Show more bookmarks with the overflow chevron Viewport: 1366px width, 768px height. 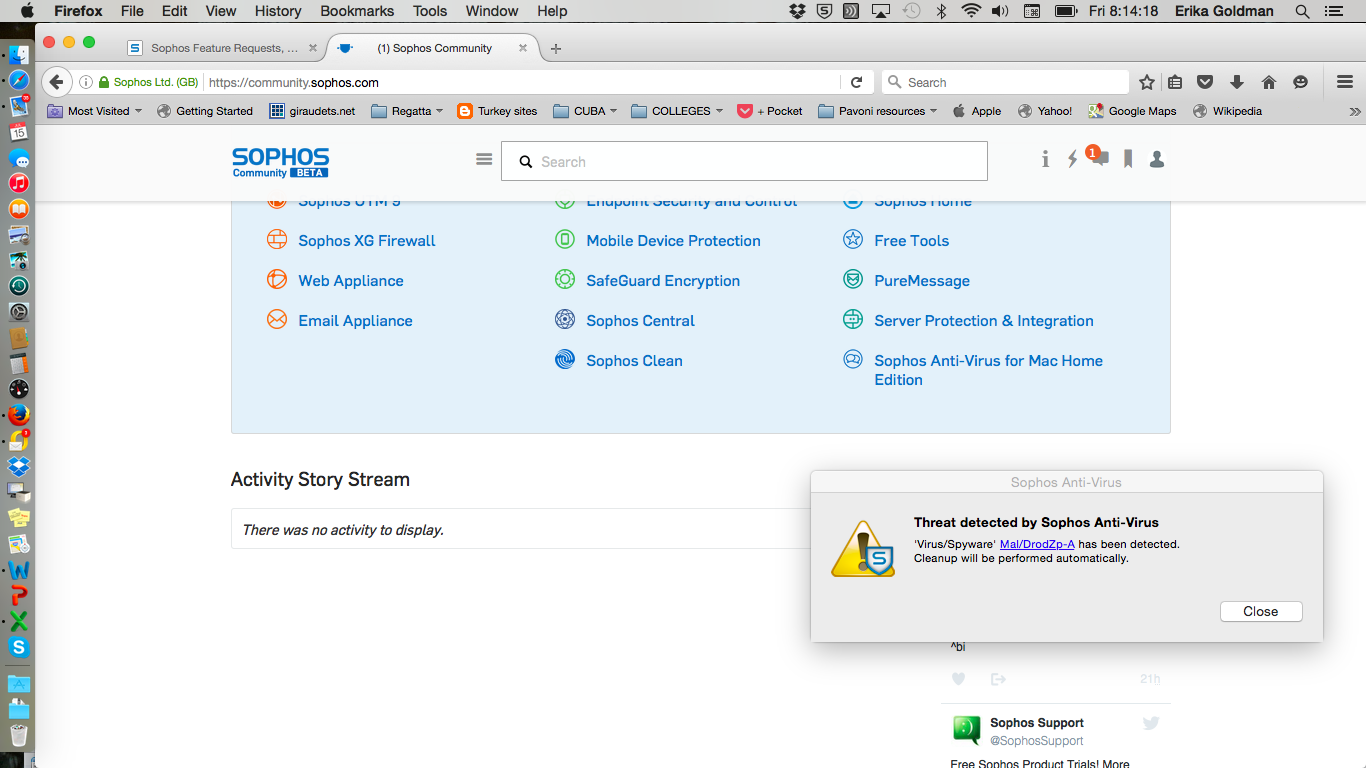(1355, 111)
